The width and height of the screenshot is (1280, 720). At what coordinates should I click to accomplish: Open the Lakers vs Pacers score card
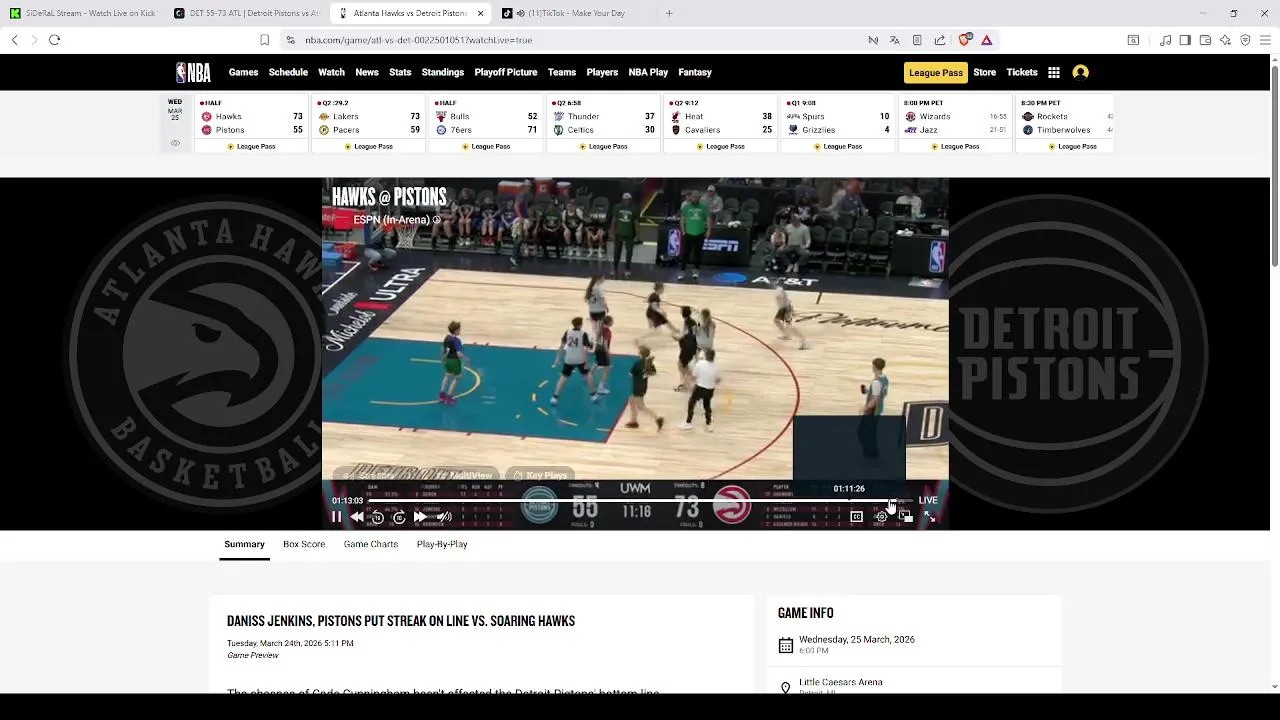coord(369,124)
